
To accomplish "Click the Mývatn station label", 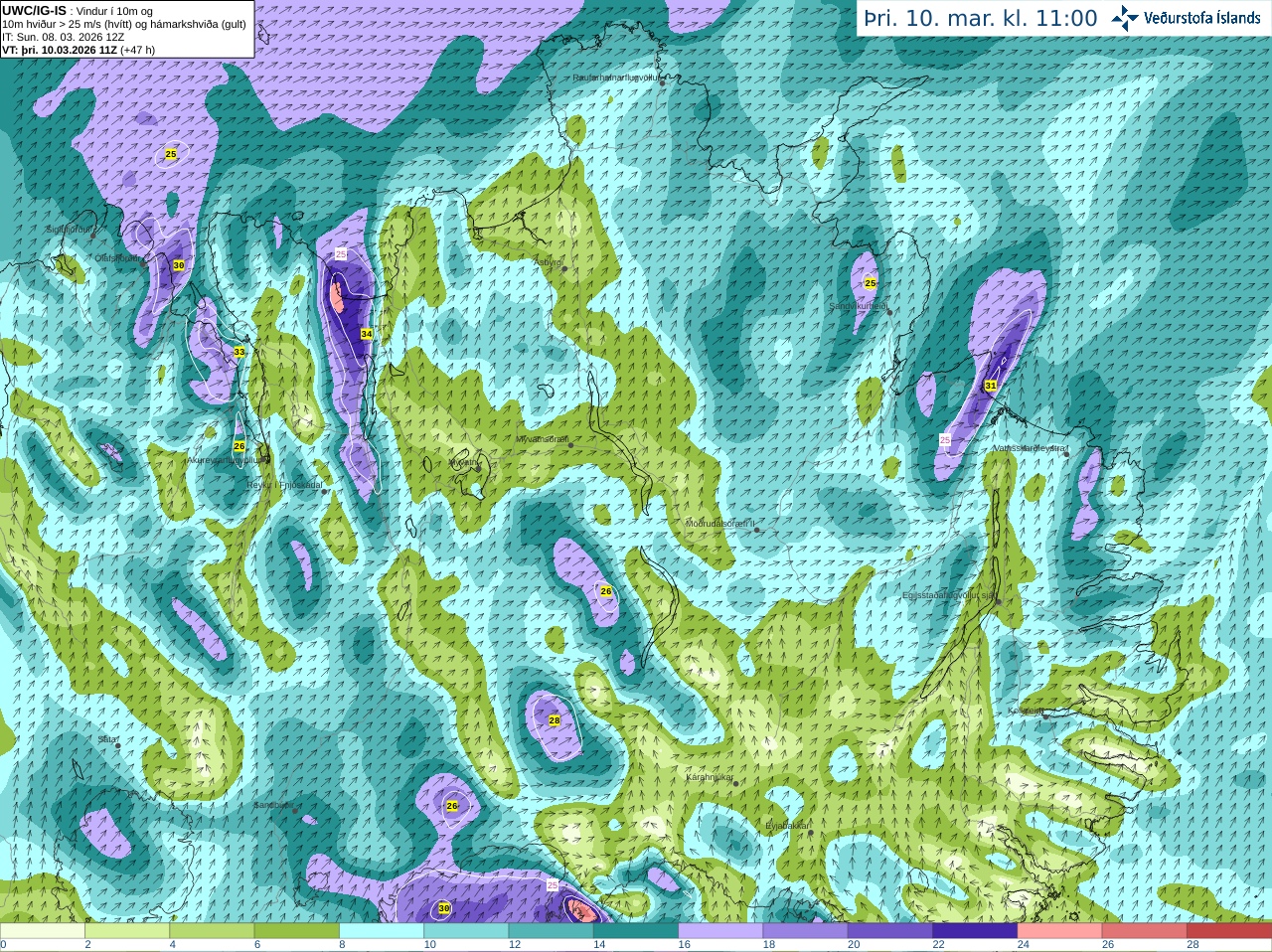I will pyautogui.click(x=463, y=462).
